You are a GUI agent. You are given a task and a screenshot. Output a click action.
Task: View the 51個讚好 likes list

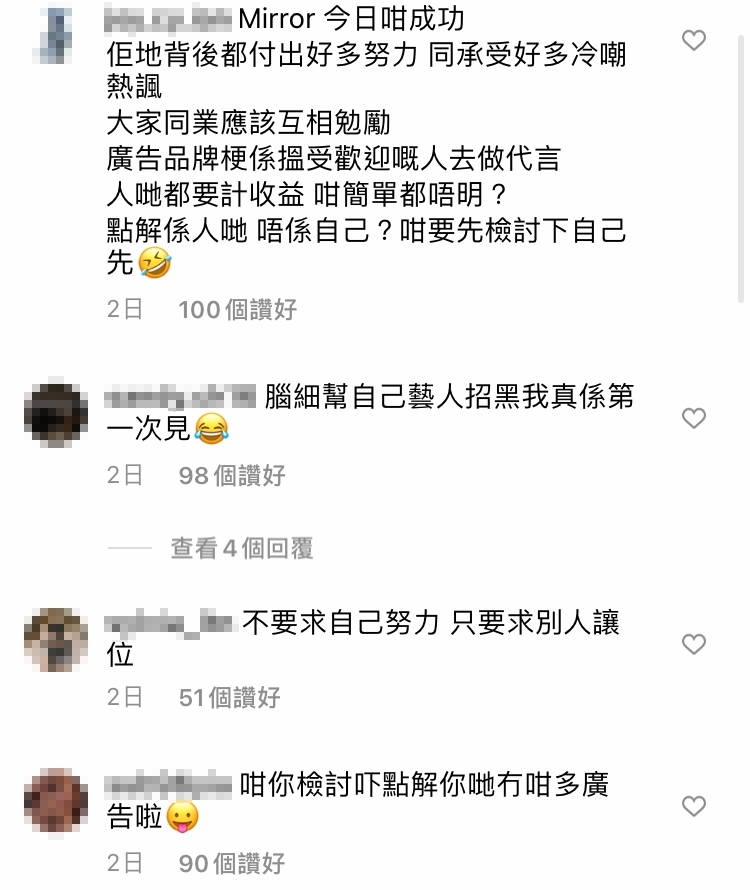point(229,697)
